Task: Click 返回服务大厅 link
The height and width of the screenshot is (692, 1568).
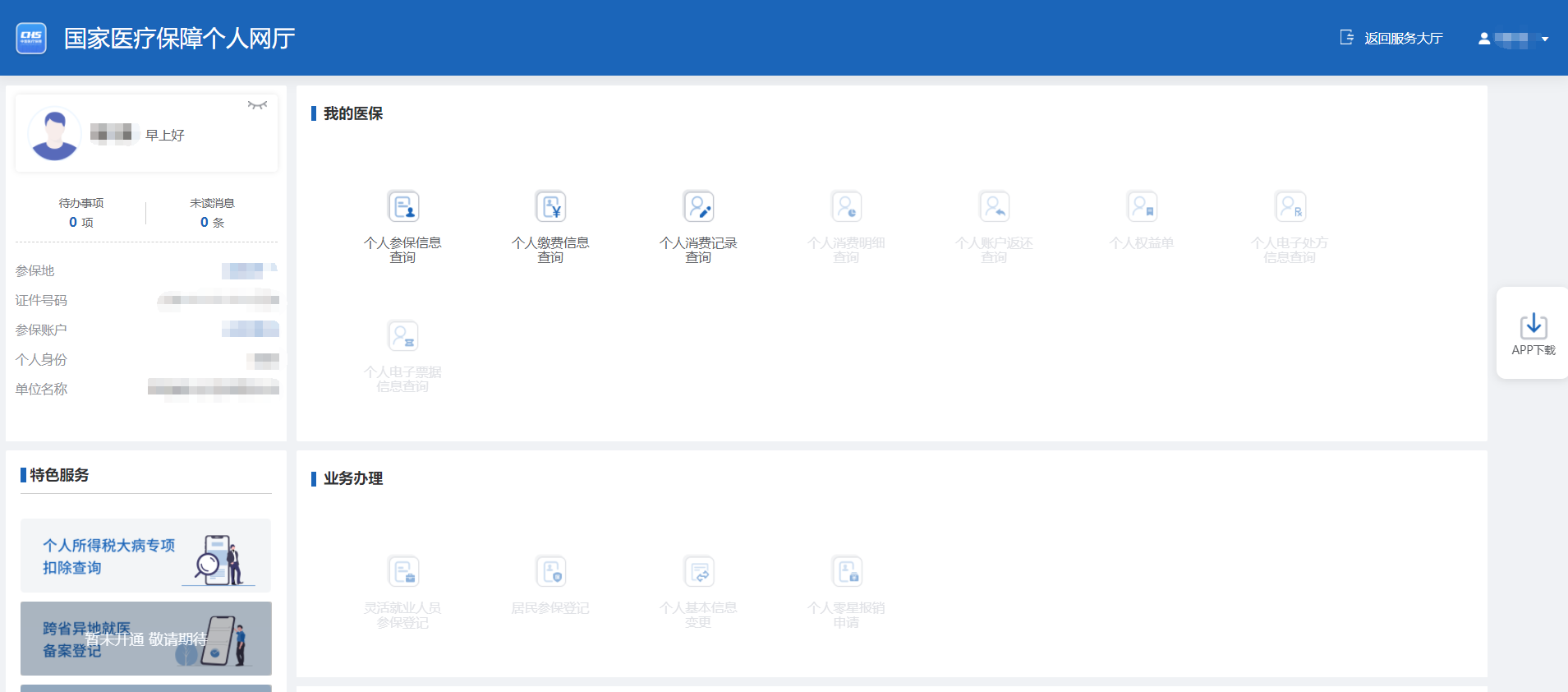Action: pyautogui.click(x=1404, y=38)
